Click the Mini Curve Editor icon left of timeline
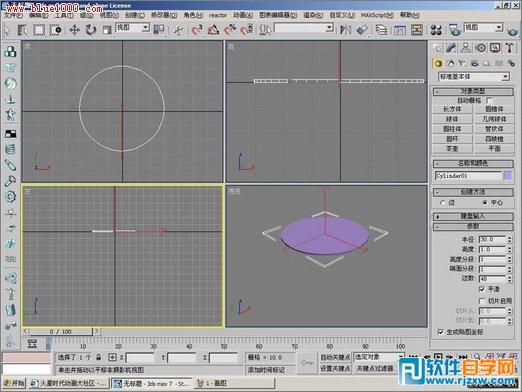 point(32,343)
